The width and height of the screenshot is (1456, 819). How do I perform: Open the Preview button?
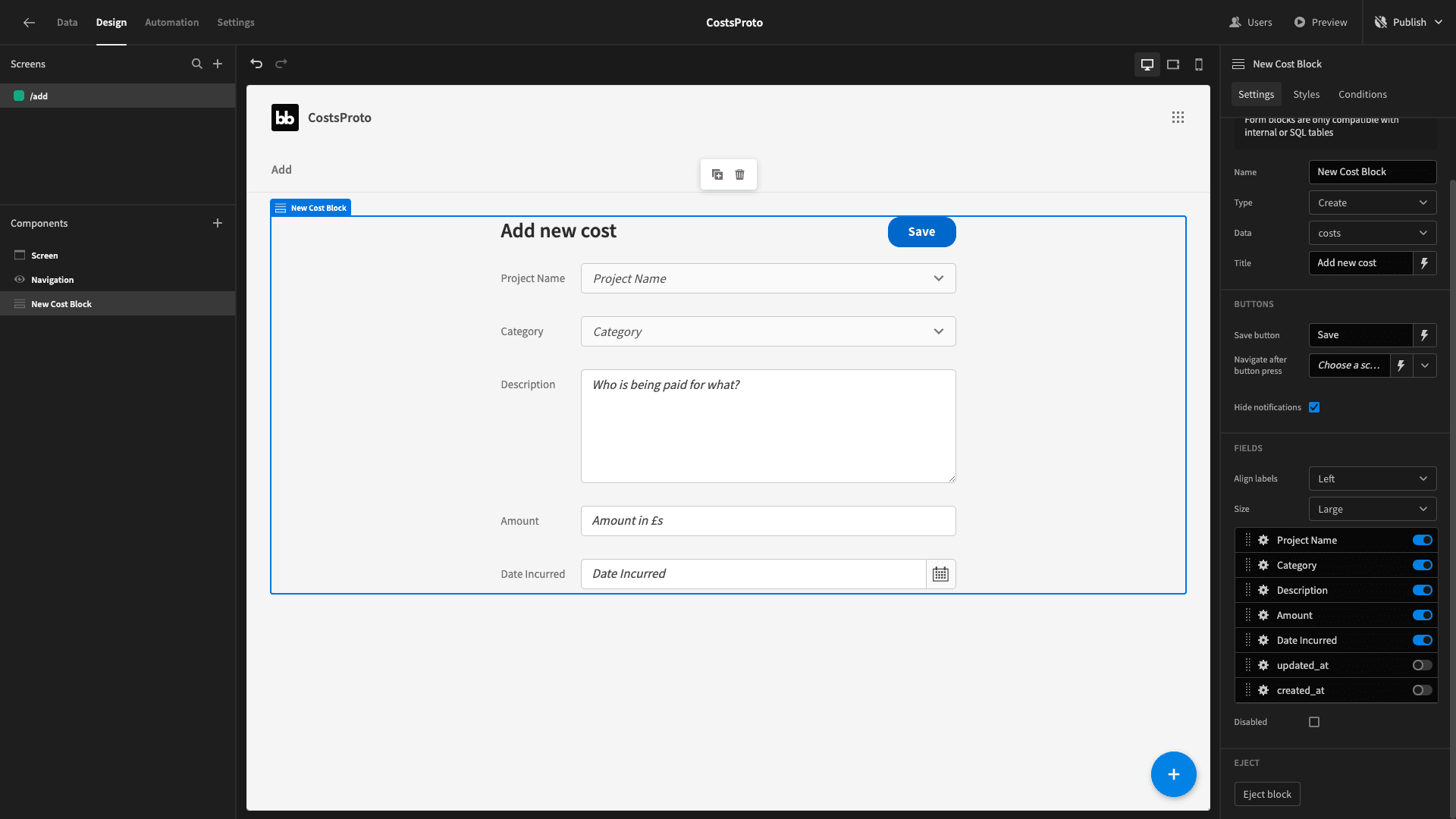click(x=1320, y=23)
